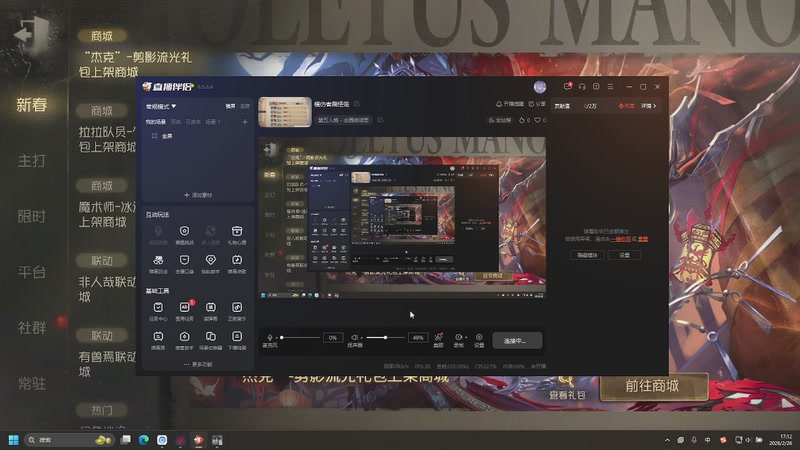Click the orange 一键恢复 link
800x450 pixels.
[x=621, y=239]
